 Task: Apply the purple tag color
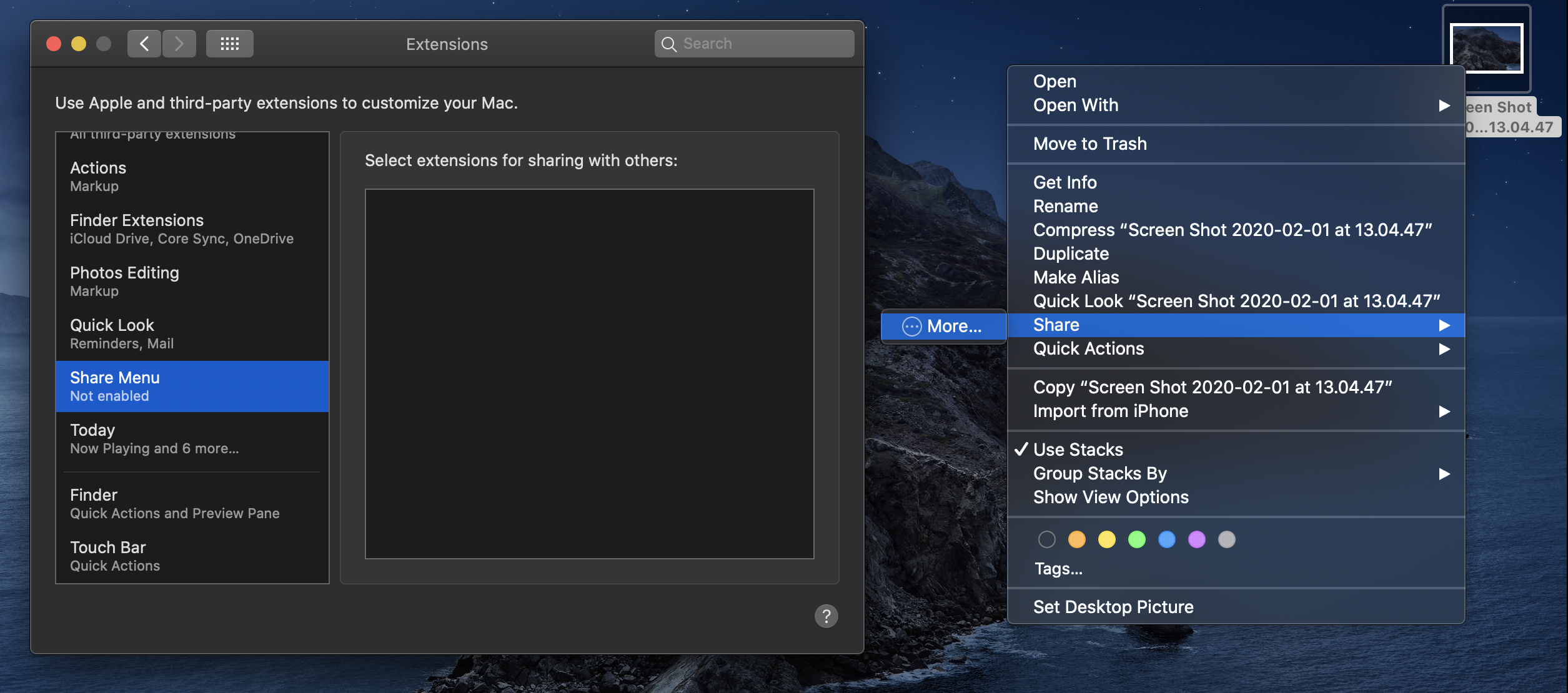(1197, 539)
